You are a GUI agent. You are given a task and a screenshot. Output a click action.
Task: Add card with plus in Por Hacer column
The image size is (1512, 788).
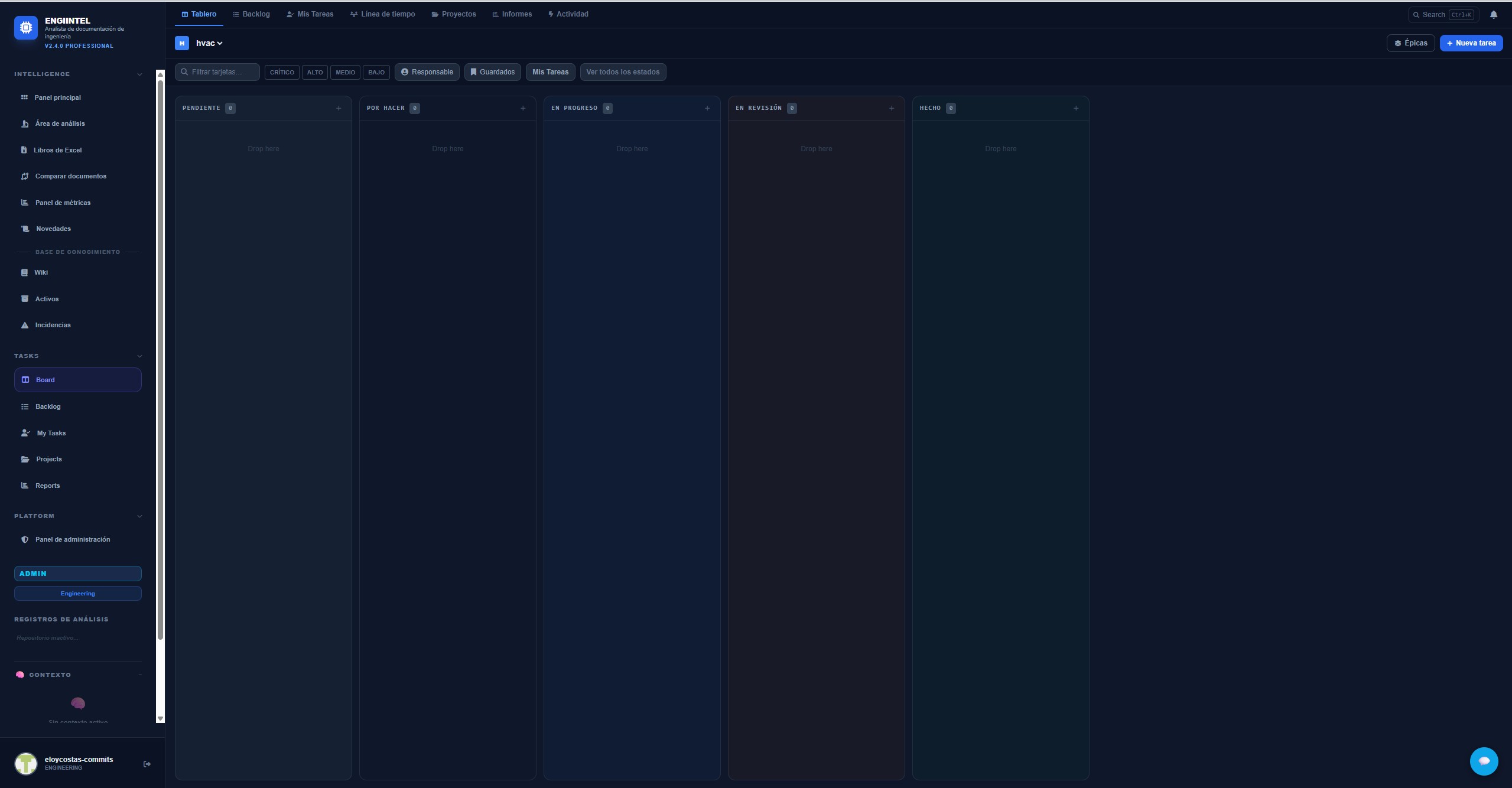point(523,108)
